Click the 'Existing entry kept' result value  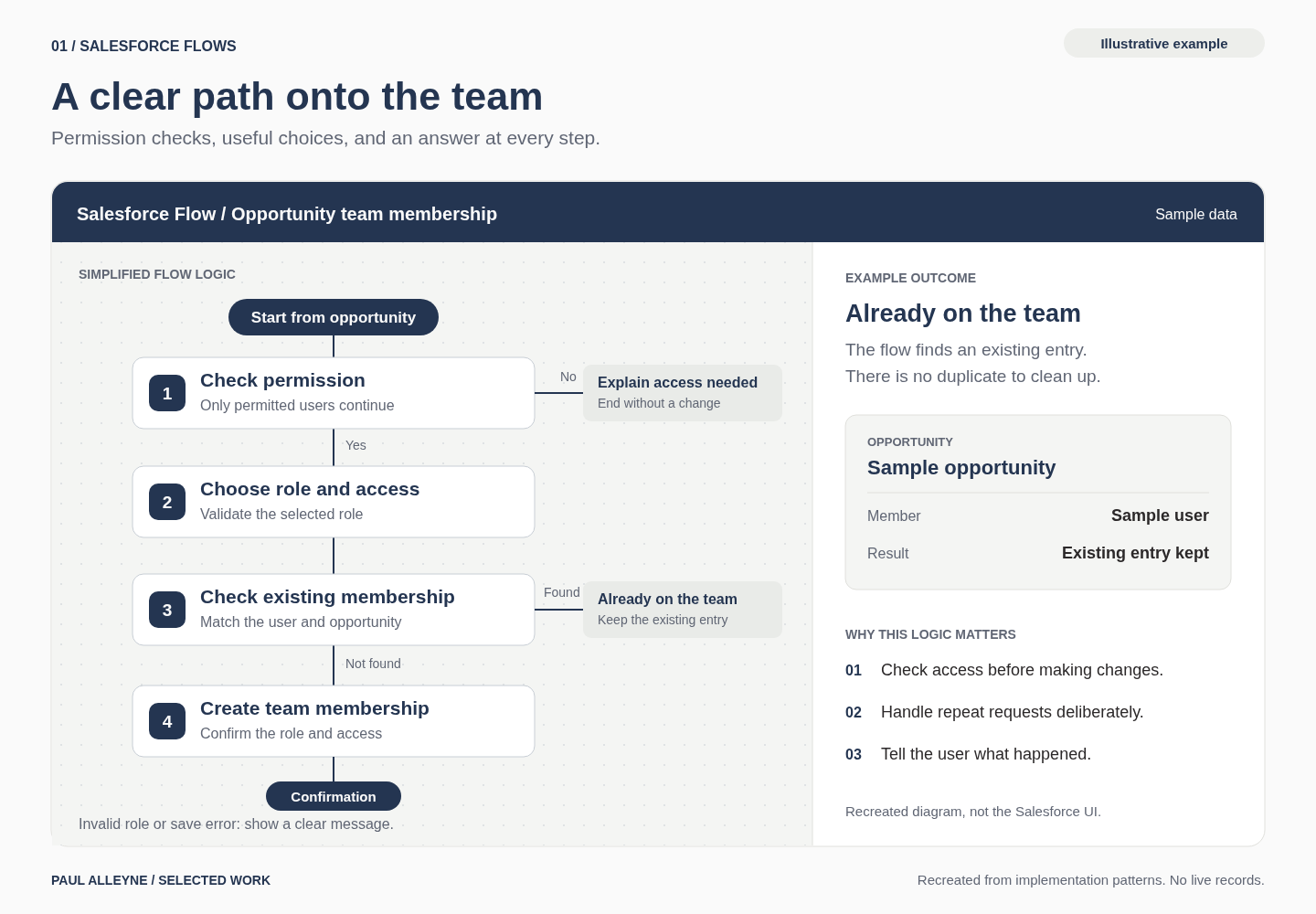tap(1135, 553)
